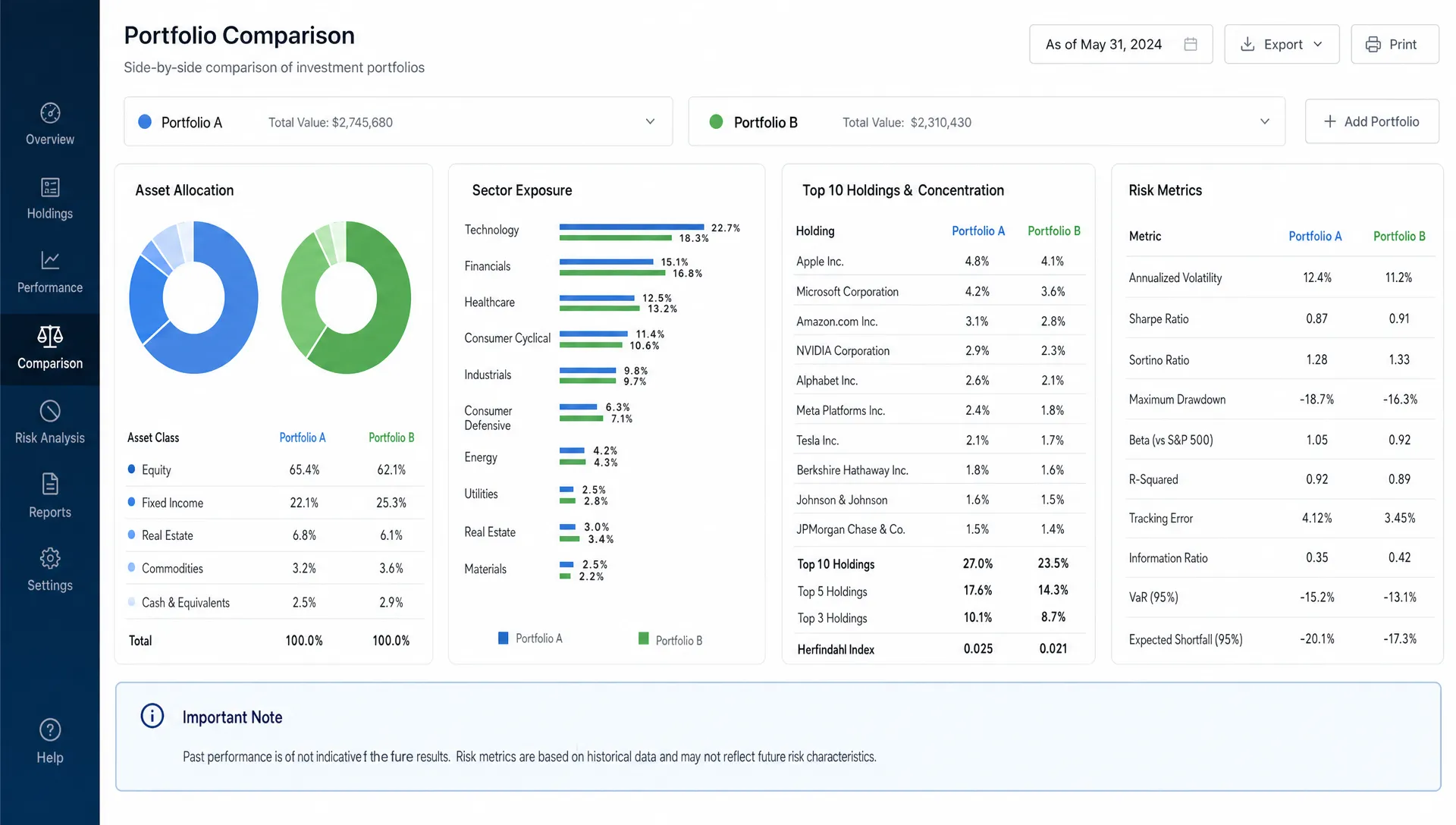This screenshot has width=1456, height=825.
Task: Click the Real Estate asset class bullet
Action: (x=132, y=535)
